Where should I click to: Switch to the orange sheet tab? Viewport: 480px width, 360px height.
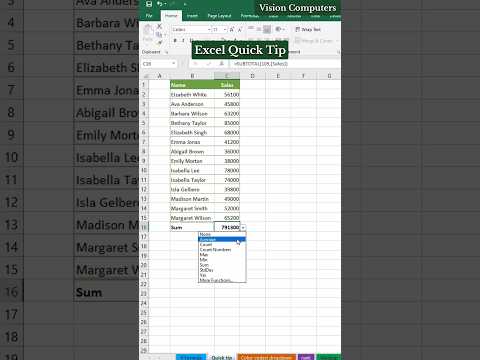266,357
